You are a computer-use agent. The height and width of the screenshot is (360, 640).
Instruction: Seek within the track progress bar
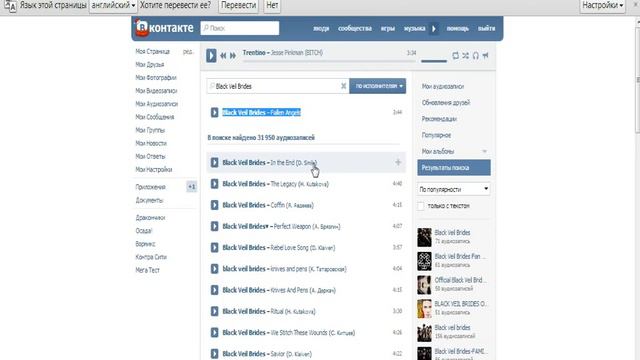coord(329,61)
